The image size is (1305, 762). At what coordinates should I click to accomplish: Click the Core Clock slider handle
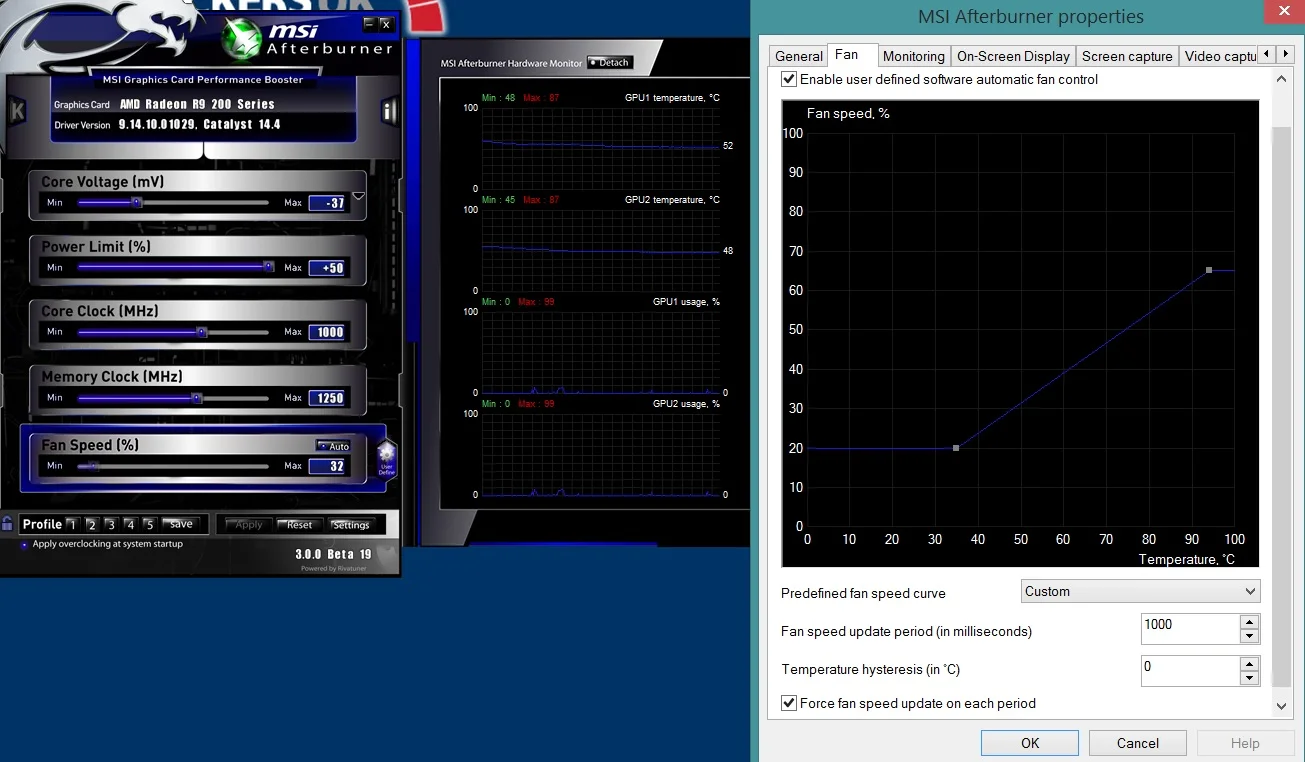click(x=201, y=331)
